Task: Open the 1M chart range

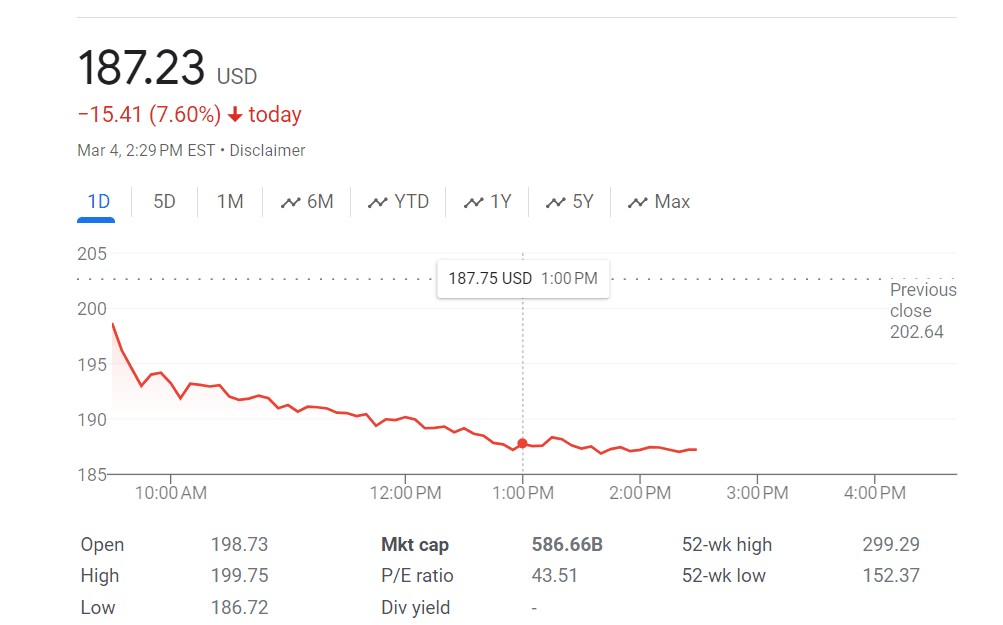Action: 230,202
